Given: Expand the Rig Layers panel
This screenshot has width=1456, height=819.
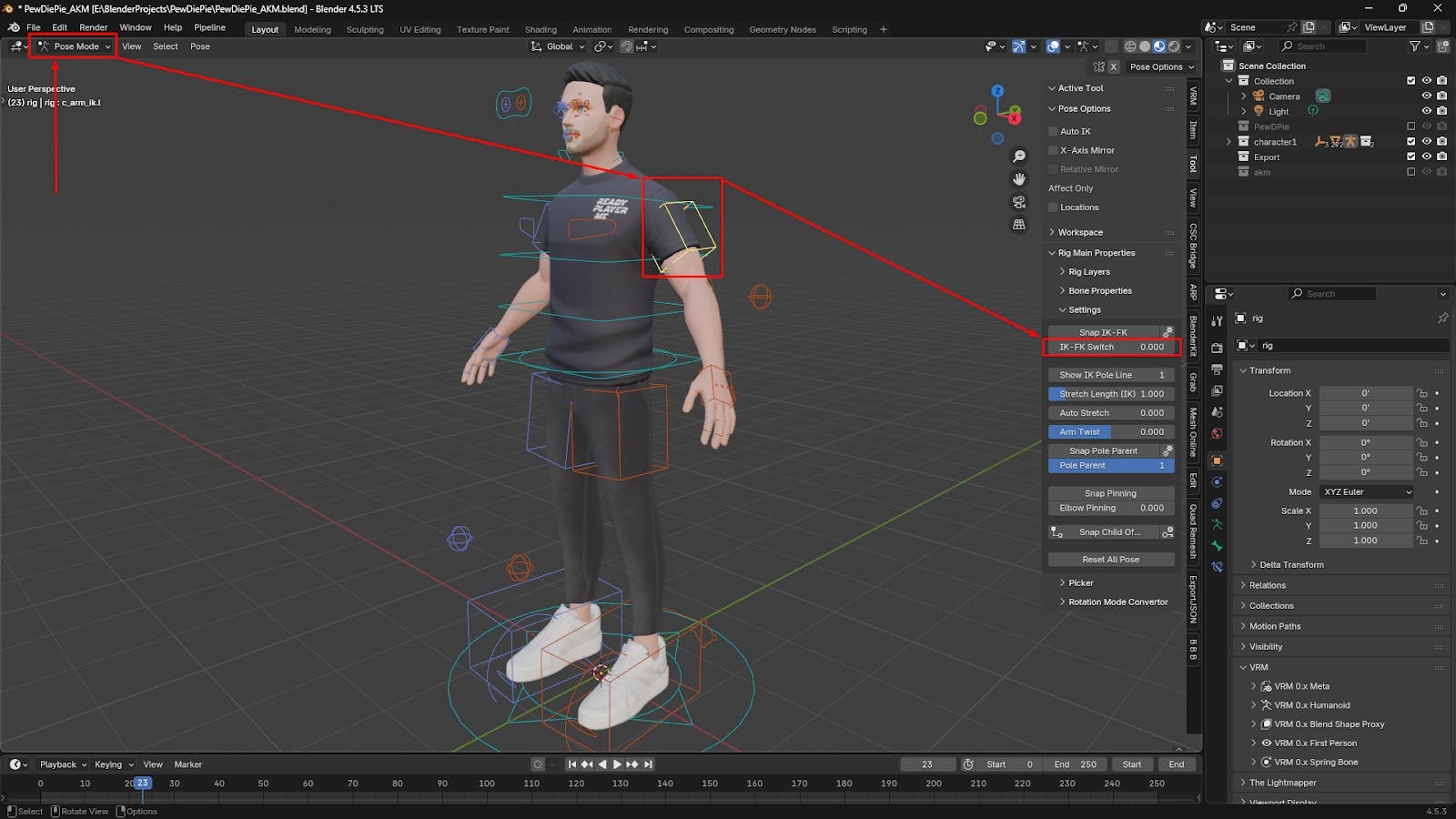Looking at the screenshot, I should click(x=1088, y=272).
